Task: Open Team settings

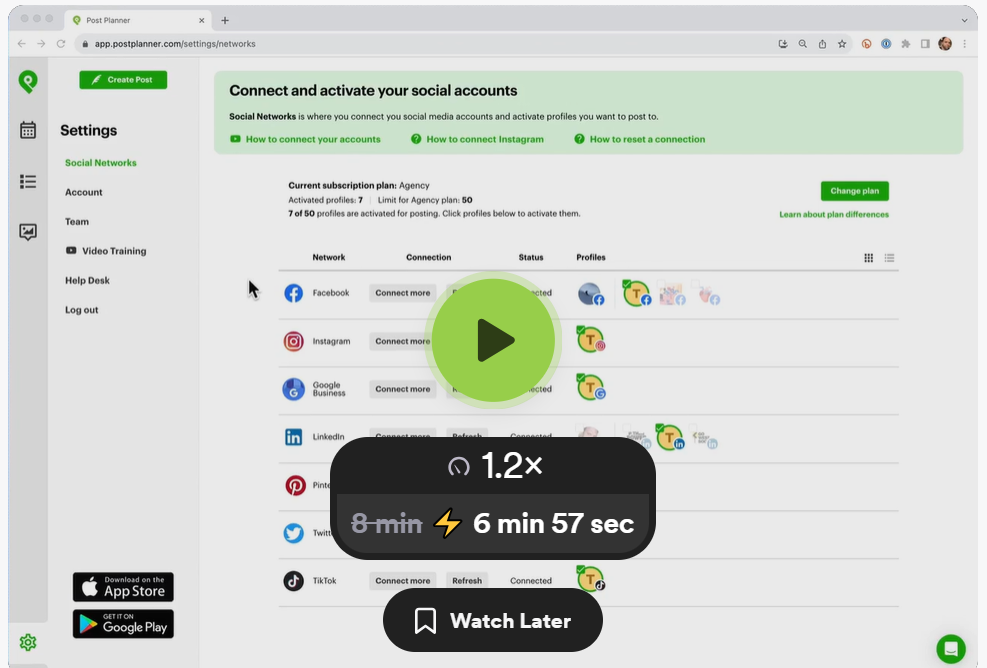Action: tap(77, 222)
